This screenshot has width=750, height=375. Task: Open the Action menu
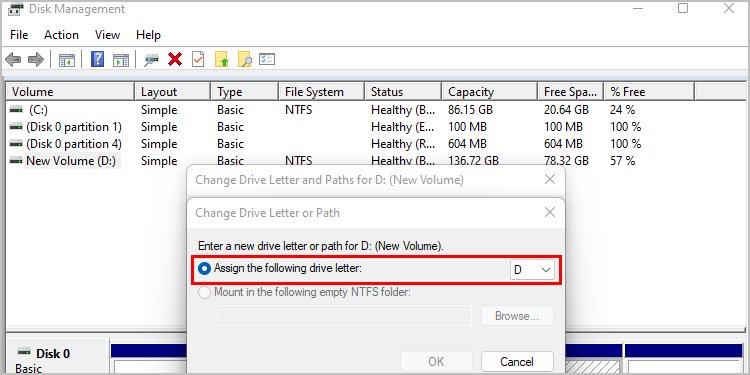pyautogui.click(x=61, y=35)
